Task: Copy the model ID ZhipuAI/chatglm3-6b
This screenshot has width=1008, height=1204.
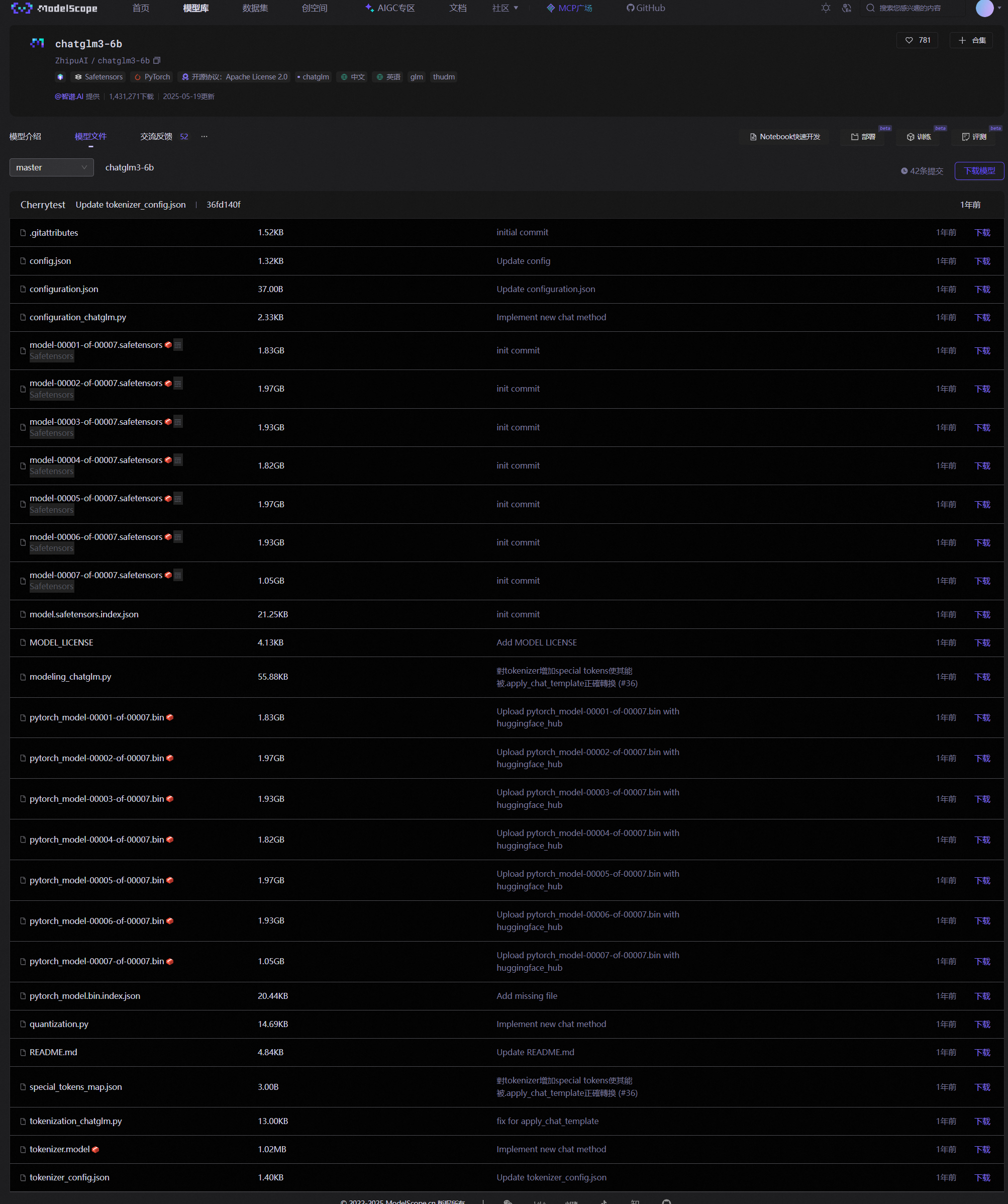Action: pyautogui.click(x=157, y=60)
